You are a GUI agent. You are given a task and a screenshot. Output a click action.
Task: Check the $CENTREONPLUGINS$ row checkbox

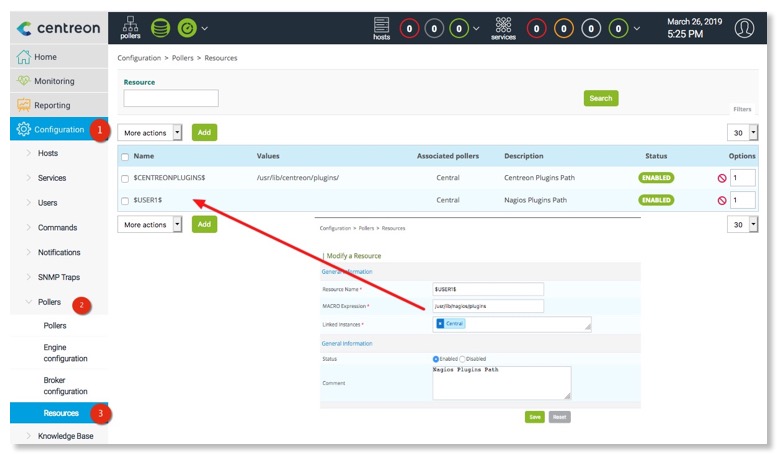pyautogui.click(x=125, y=178)
